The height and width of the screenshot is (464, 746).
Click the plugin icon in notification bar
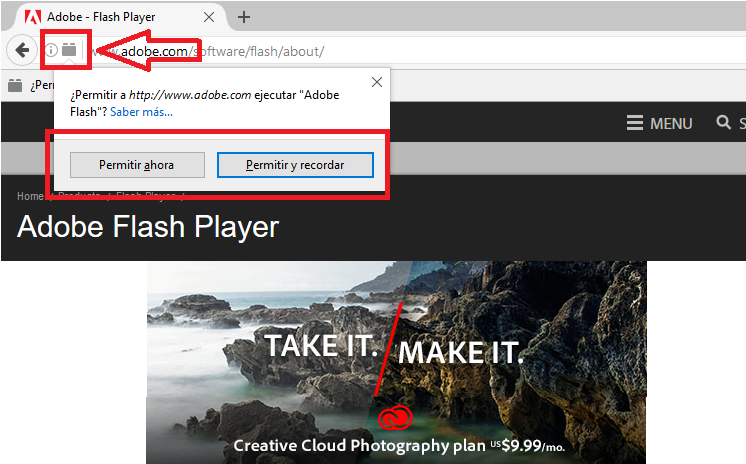pyautogui.click(x=15, y=86)
